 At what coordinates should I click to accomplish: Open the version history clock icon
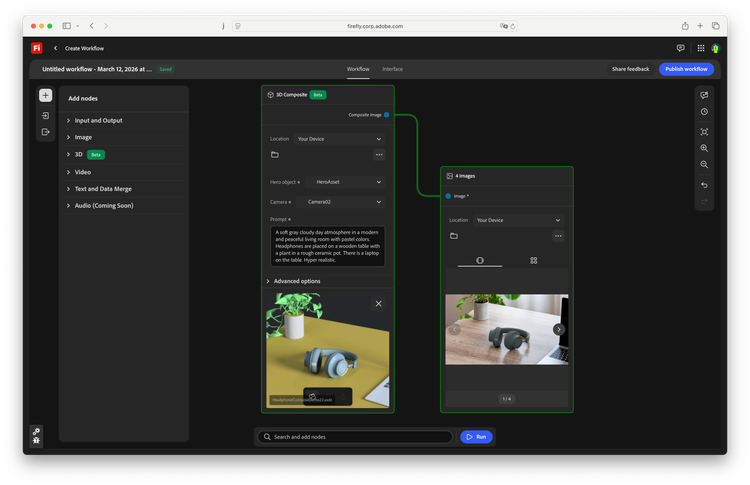click(704, 112)
